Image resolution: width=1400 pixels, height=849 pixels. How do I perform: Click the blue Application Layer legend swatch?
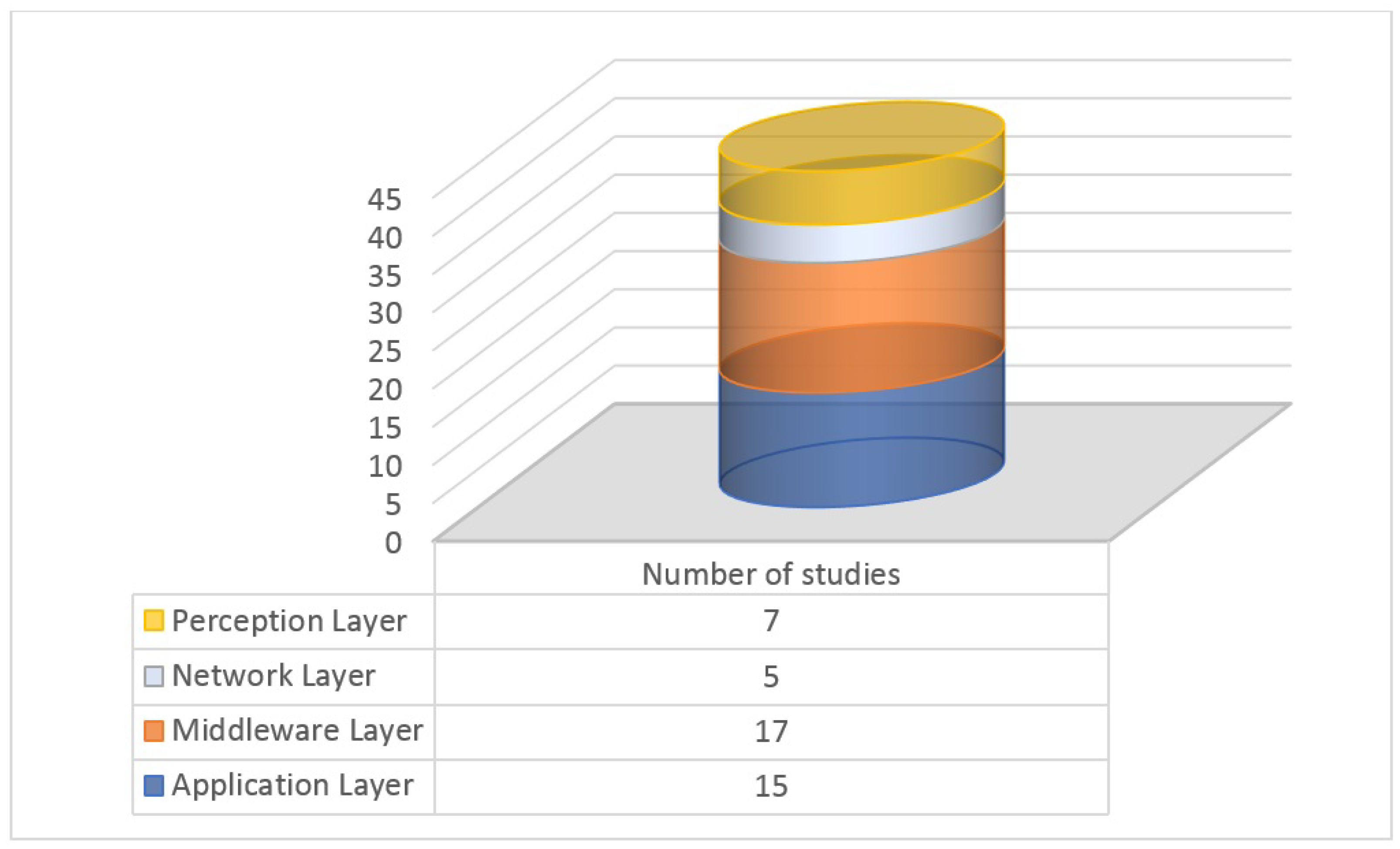pyautogui.click(x=153, y=785)
